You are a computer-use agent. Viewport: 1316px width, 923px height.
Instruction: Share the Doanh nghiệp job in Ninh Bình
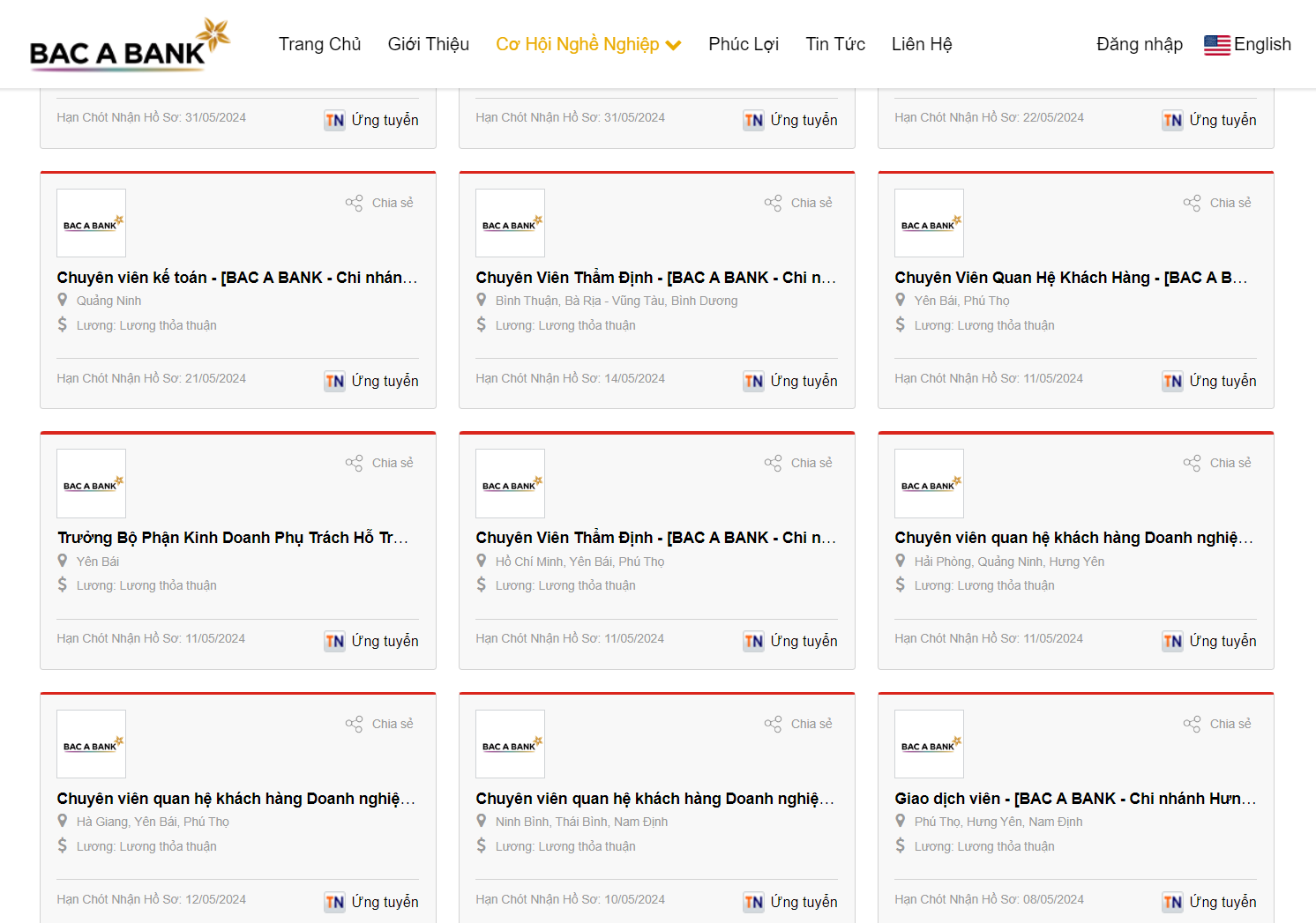click(x=798, y=724)
